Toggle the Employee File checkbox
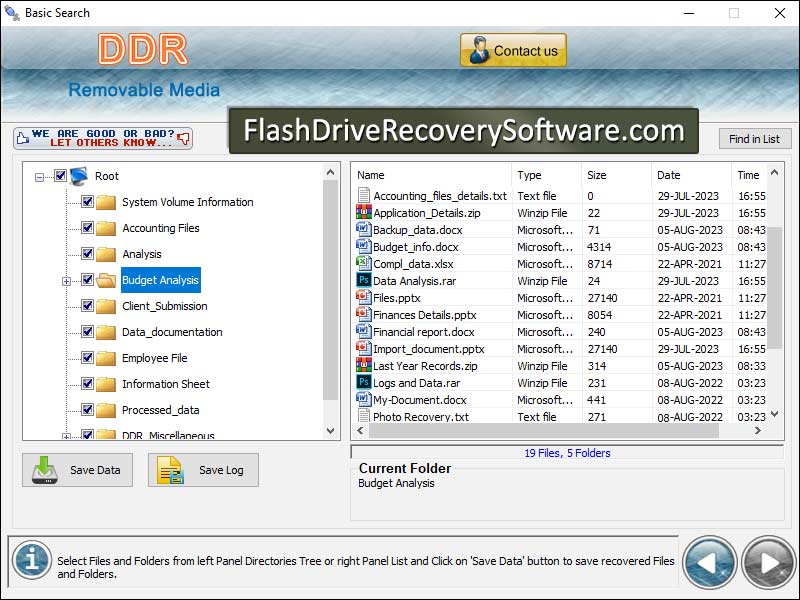This screenshot has height=600, width=800. (x=87, y=358)
